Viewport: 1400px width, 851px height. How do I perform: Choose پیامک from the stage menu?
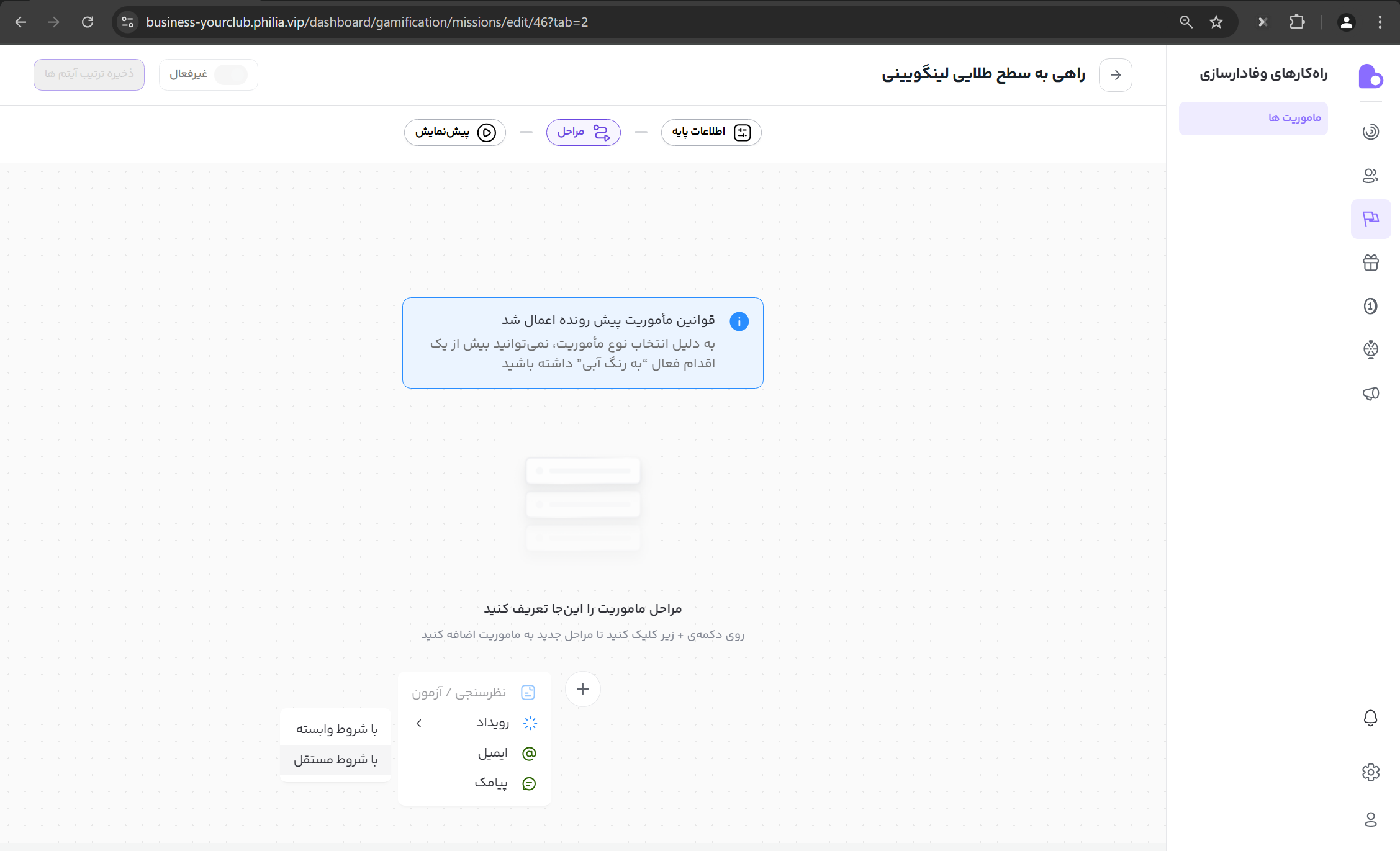pos(491,783)
